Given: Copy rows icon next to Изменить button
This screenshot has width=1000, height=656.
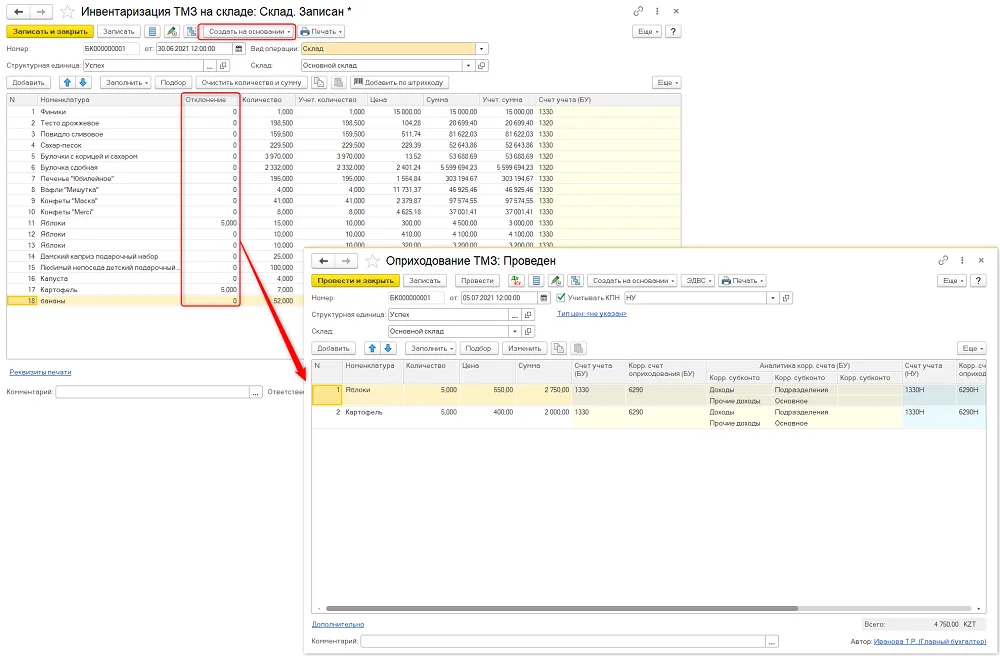Looking at the screenshot, I should (559, 348).
